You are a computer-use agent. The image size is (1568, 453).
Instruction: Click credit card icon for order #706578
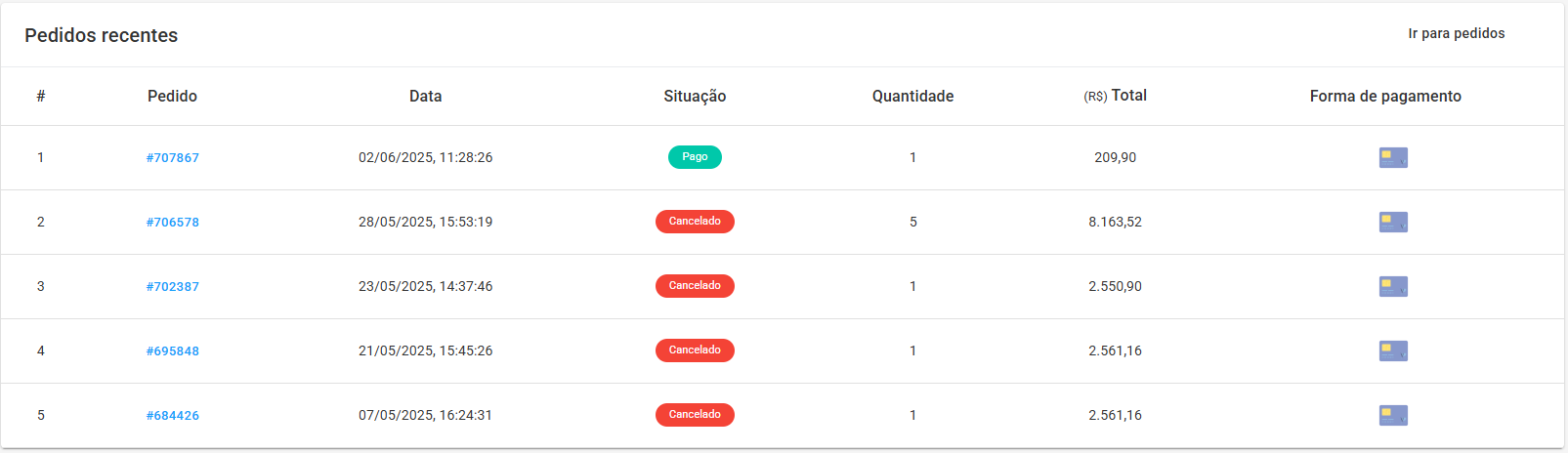pos(1393,222)
